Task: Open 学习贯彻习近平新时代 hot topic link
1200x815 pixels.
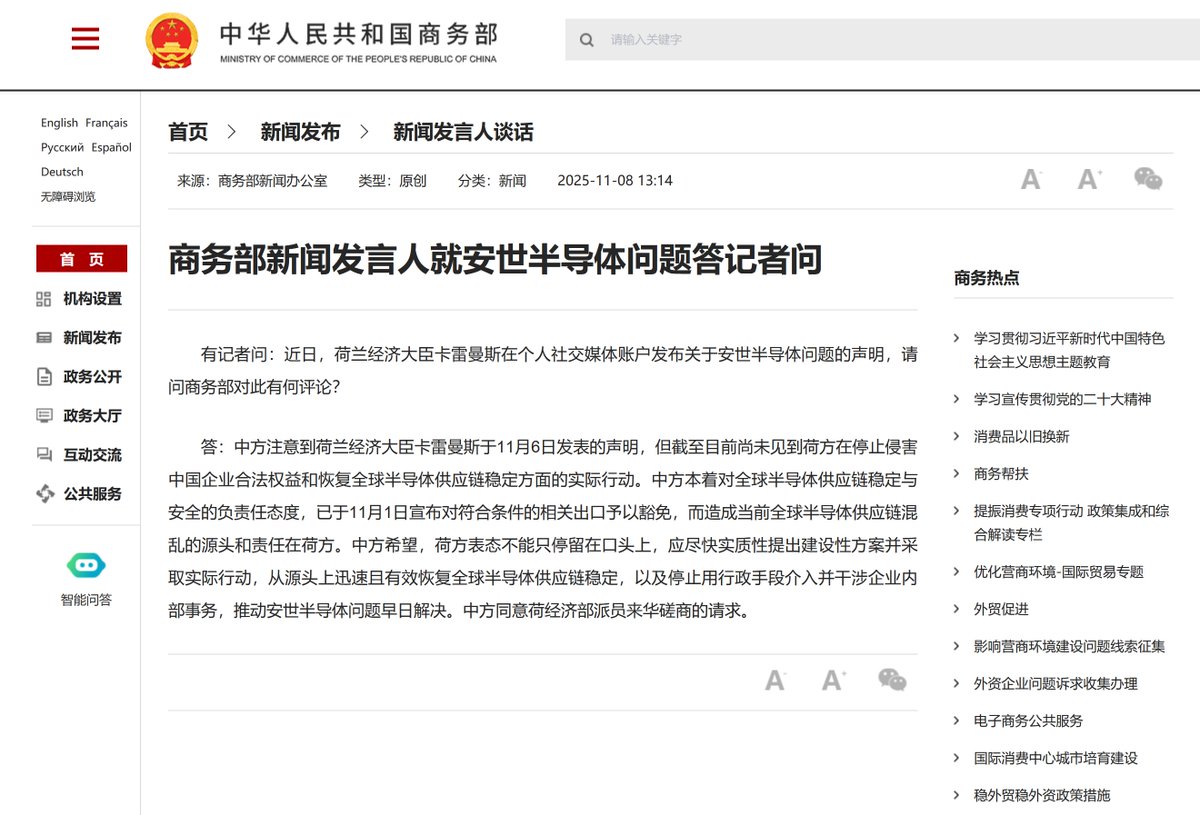Action: pos(1069,350)
